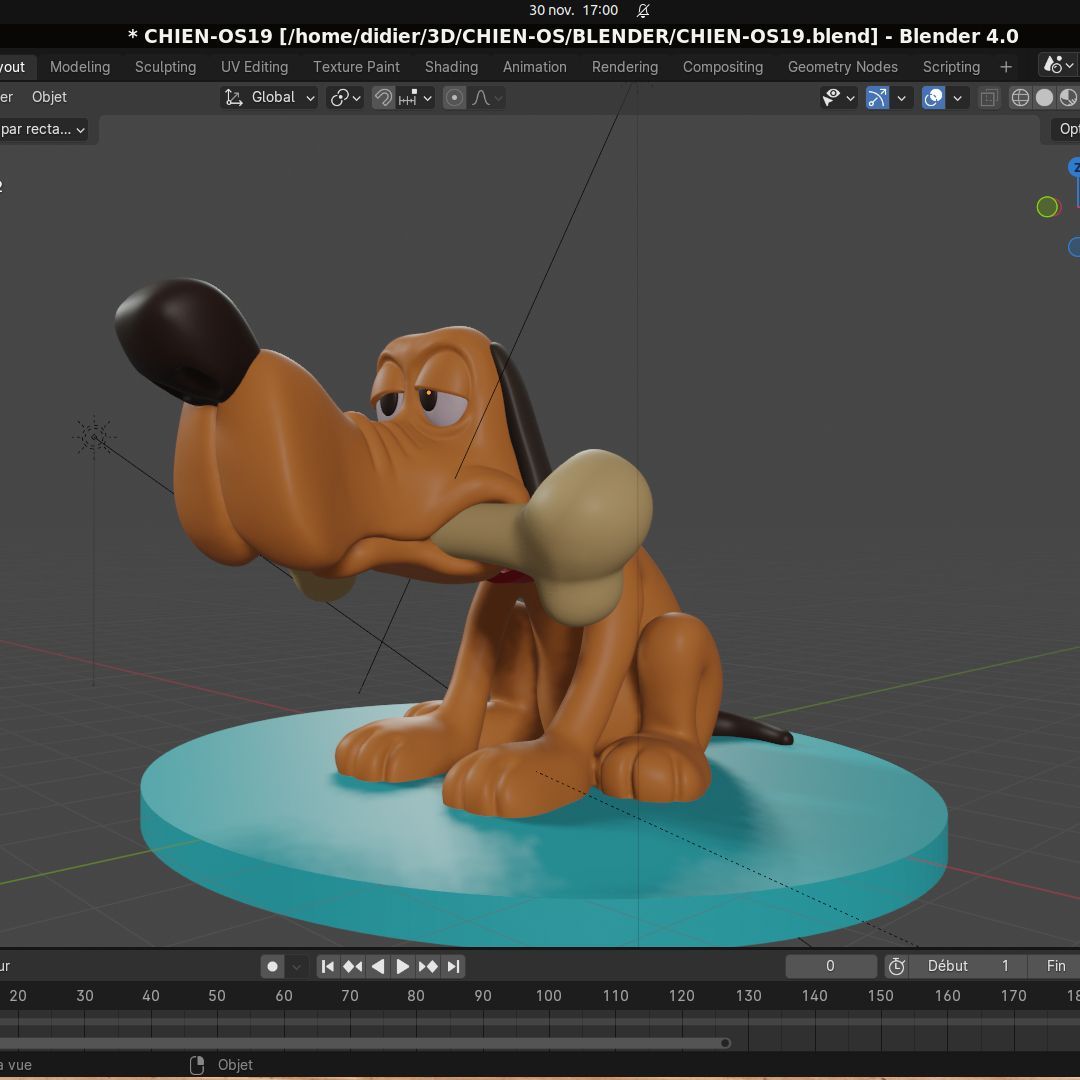The image size is (1080, 1080).
Task: Toggle viewport overlays icon
Action: (x=933, y=97)
